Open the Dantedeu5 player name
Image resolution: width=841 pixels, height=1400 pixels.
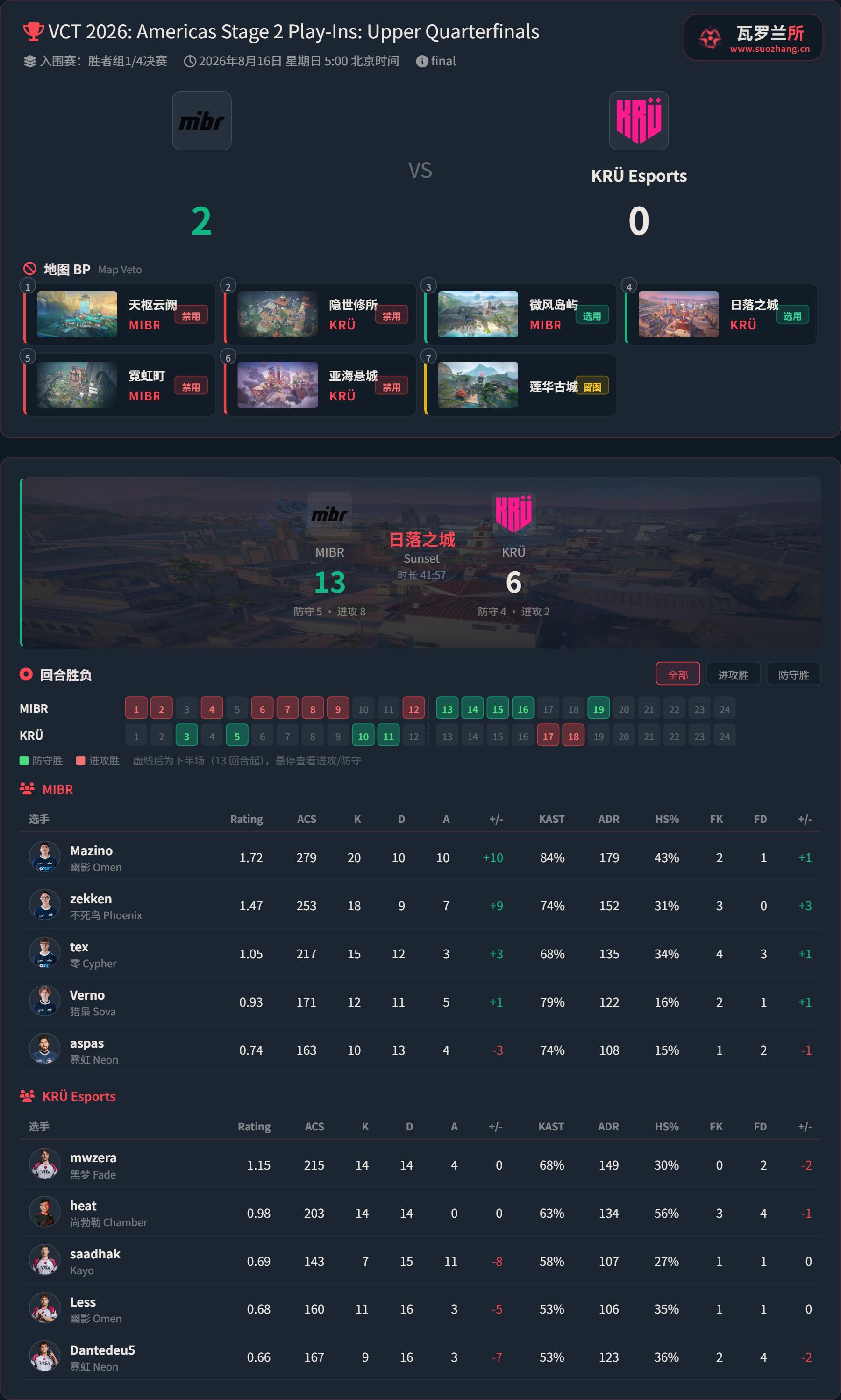tap(103, 1350)
